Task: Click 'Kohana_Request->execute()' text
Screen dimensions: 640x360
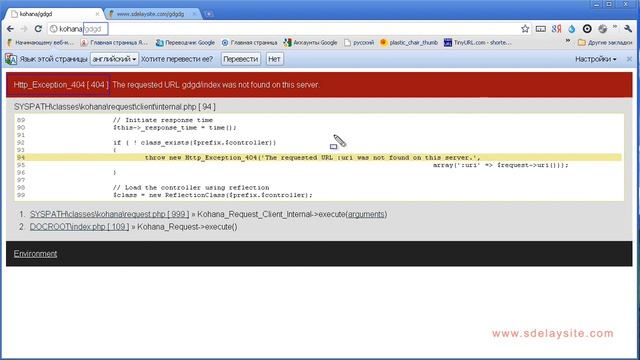Action: pos(187,227)
